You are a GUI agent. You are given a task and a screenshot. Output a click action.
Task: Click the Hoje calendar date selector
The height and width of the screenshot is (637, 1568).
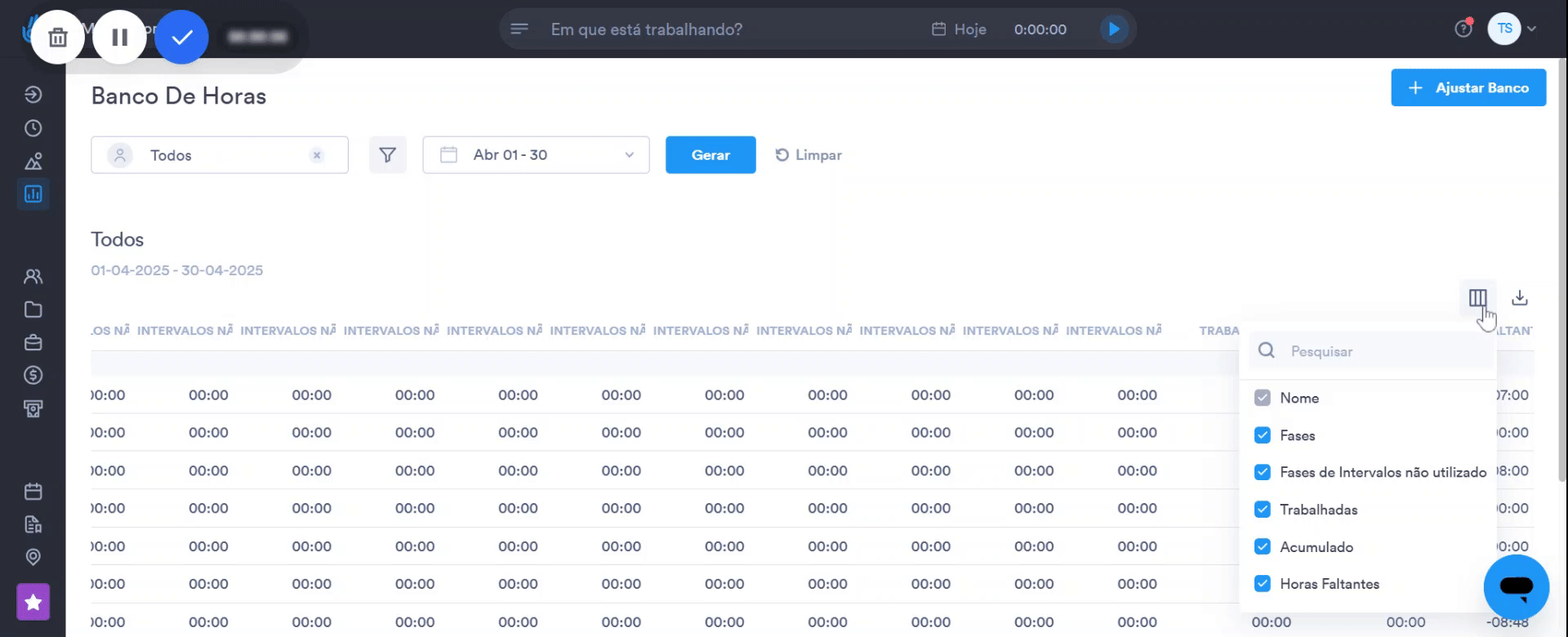click(959, 29)
